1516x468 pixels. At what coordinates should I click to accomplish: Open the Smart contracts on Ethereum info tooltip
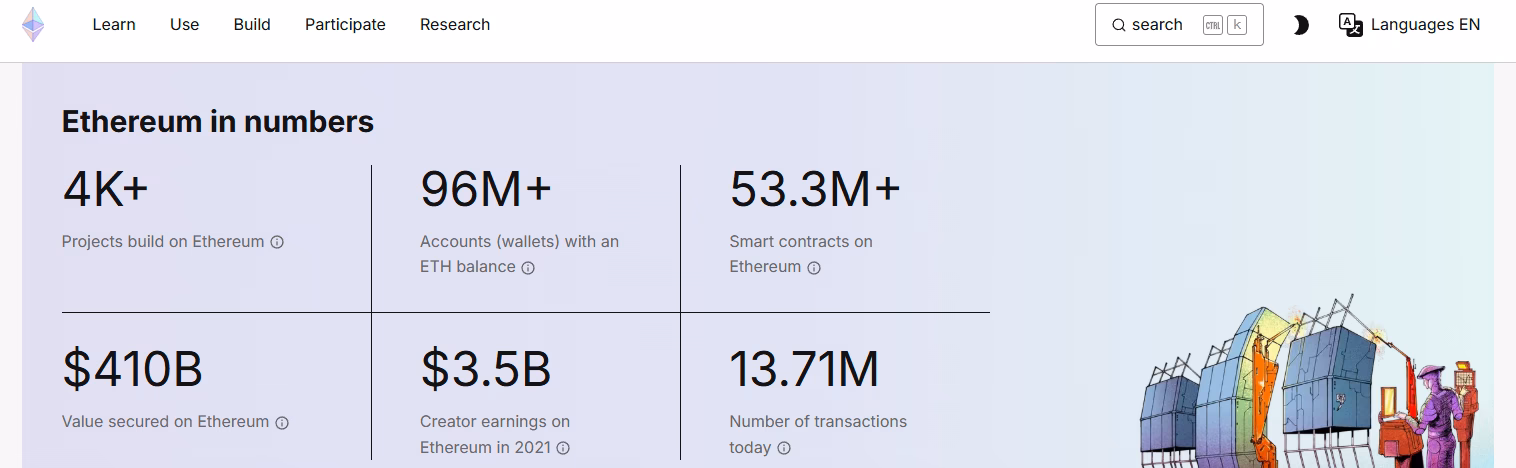point(814,268)
